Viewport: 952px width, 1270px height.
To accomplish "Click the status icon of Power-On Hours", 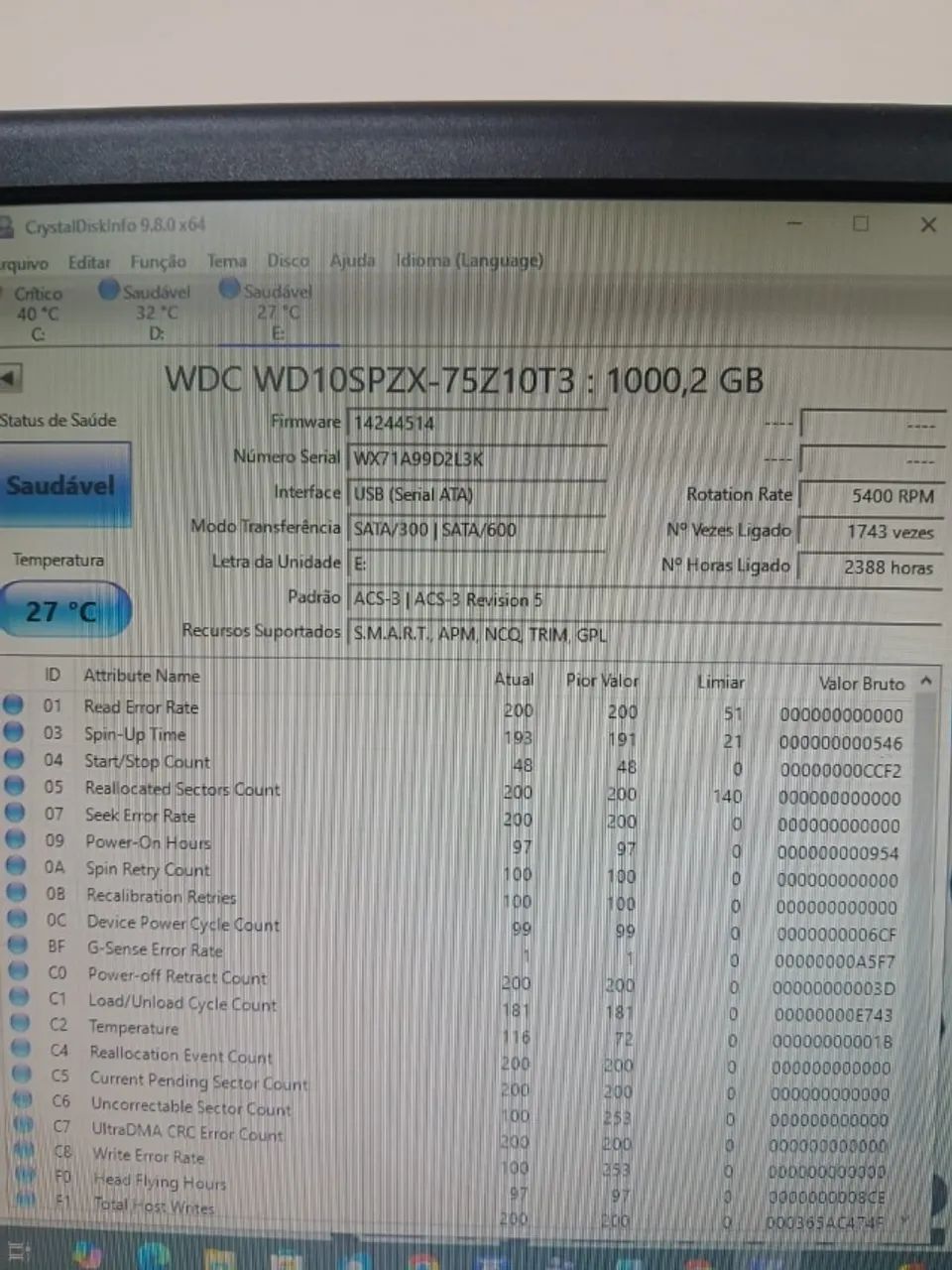I will pos(16,838).
